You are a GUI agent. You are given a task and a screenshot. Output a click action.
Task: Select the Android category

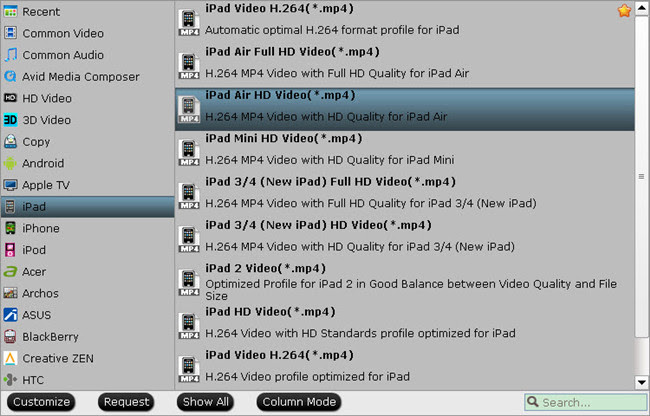[87, 163]
